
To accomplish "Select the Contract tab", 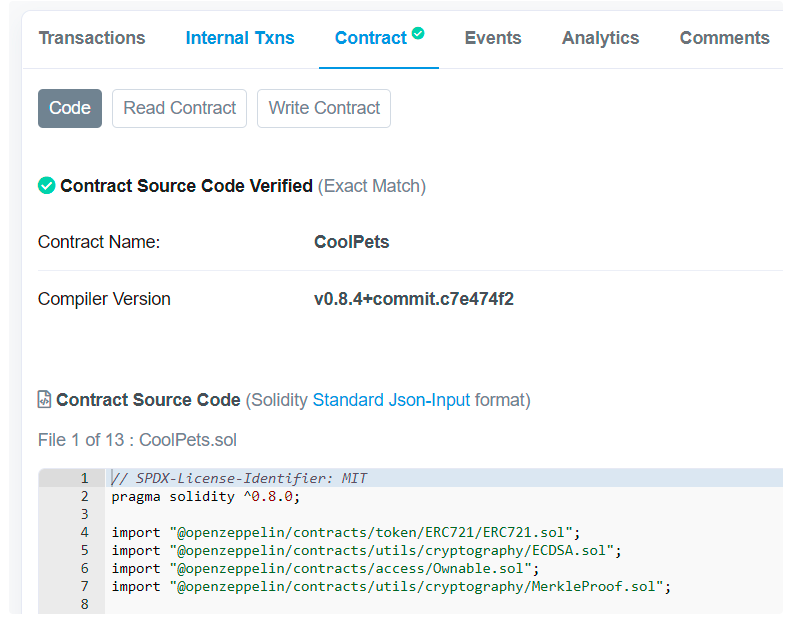I will (x=371, y=38).
